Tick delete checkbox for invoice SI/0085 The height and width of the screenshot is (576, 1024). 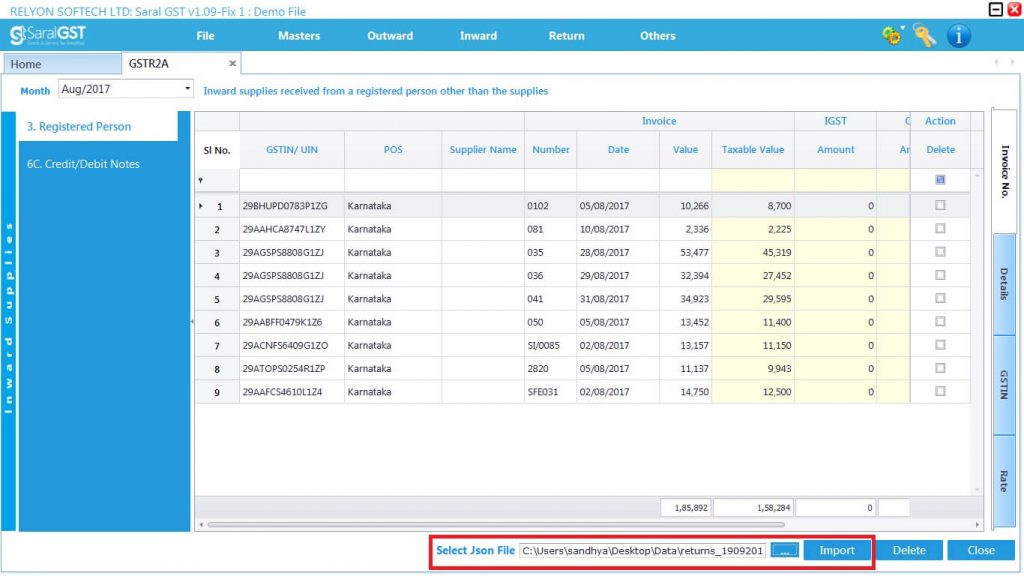coord(940,345)
